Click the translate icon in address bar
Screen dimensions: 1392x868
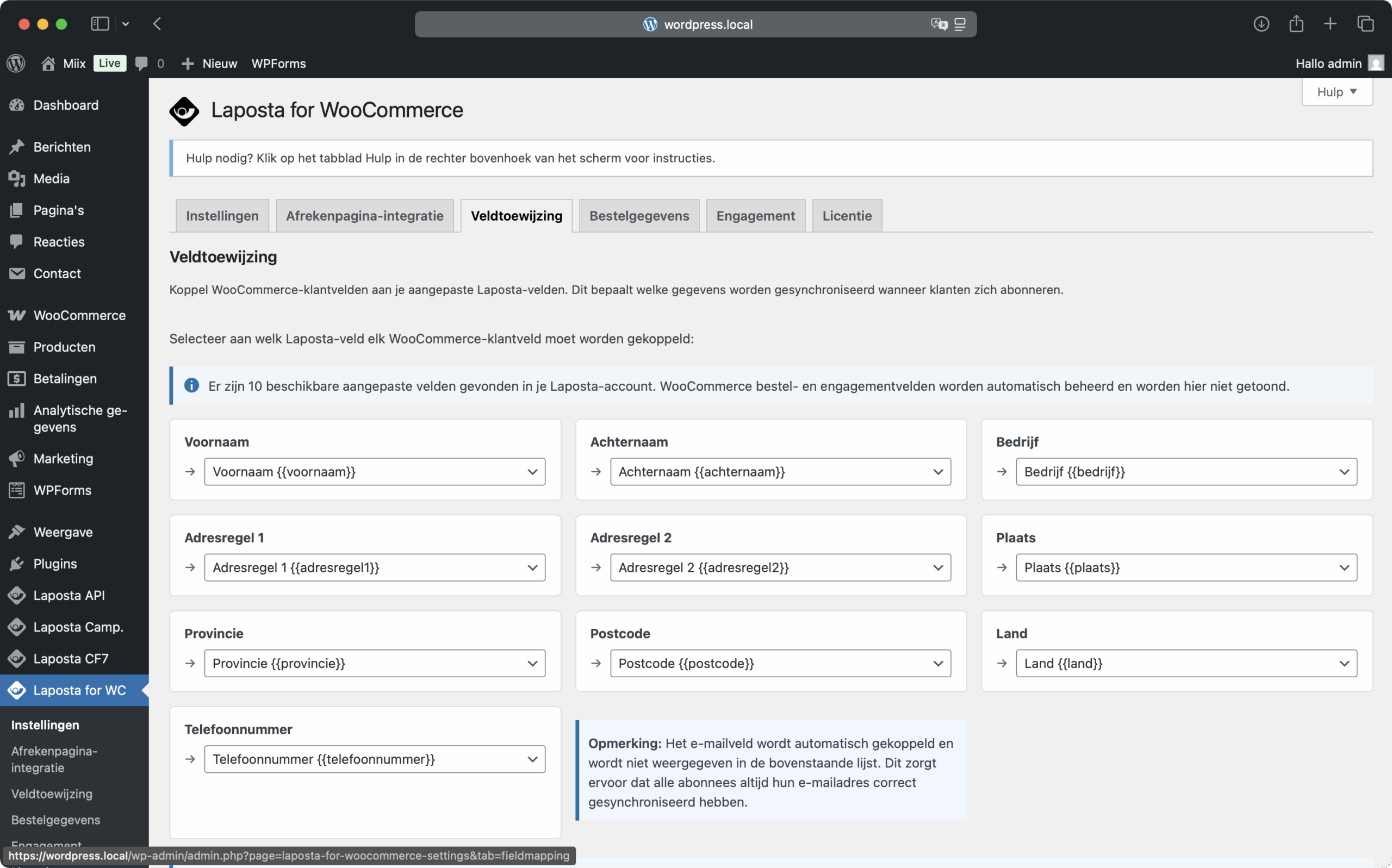[x=940, y=24]
